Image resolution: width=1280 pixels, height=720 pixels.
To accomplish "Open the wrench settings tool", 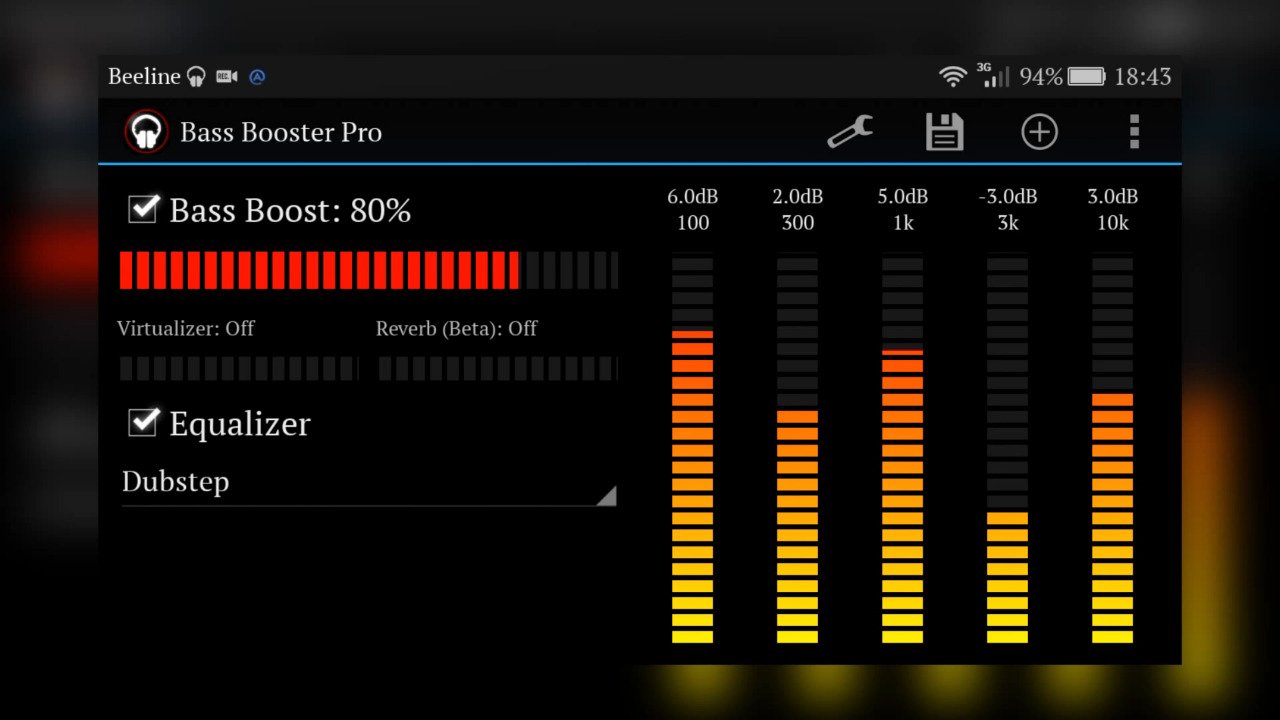I will [850, 132].
